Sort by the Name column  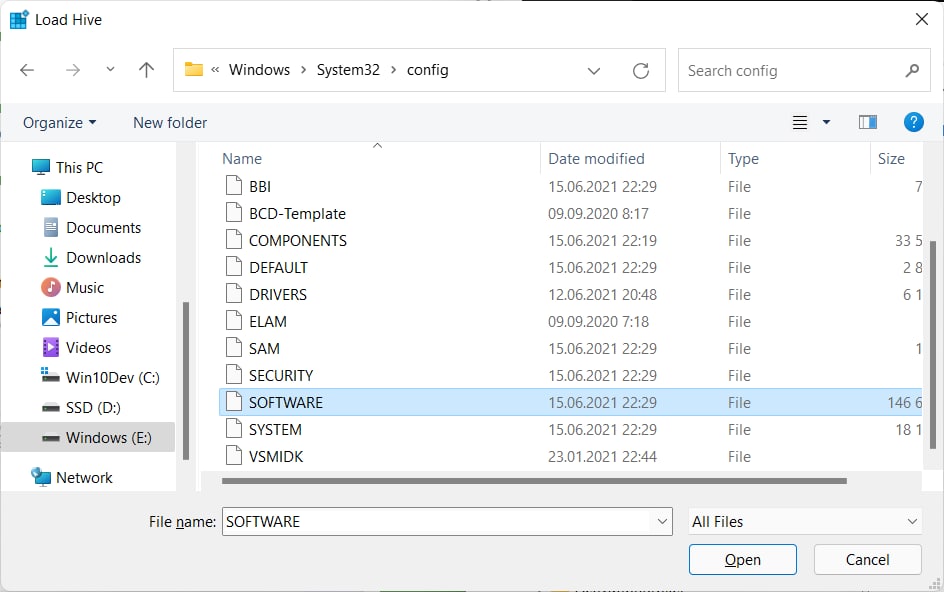click(x=242, y=158)
